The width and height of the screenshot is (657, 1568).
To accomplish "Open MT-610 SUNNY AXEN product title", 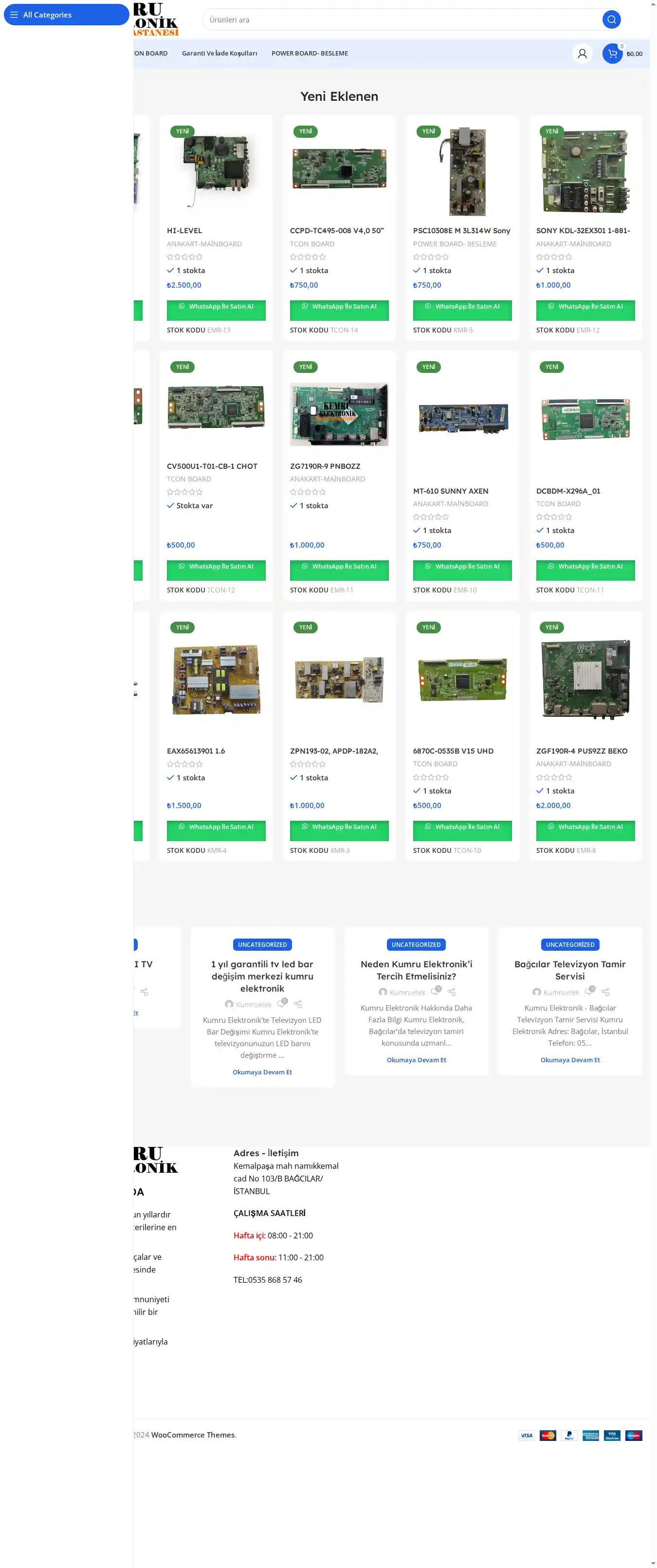I will pos(450,491).
